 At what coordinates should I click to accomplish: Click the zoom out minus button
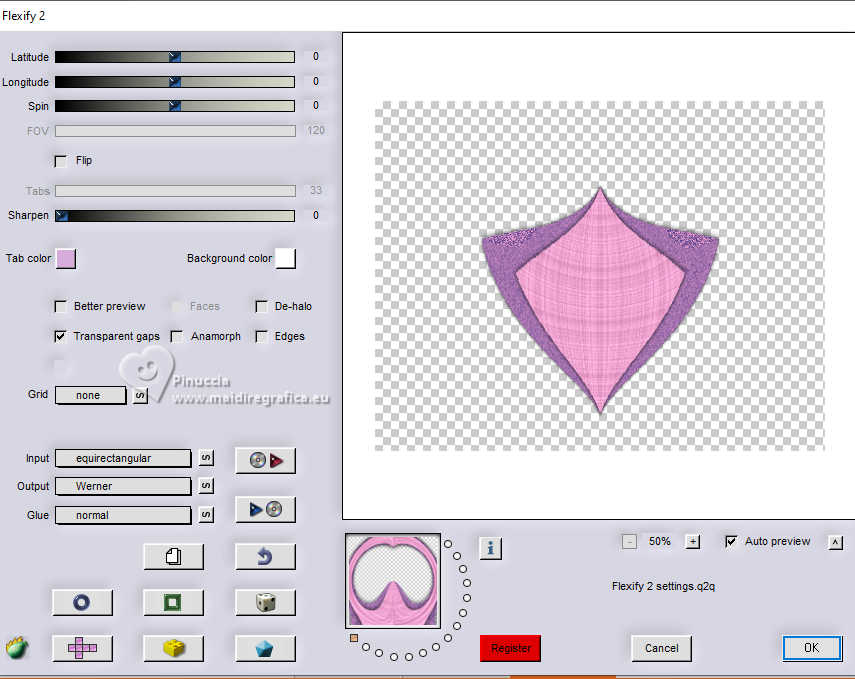[629, 542]
